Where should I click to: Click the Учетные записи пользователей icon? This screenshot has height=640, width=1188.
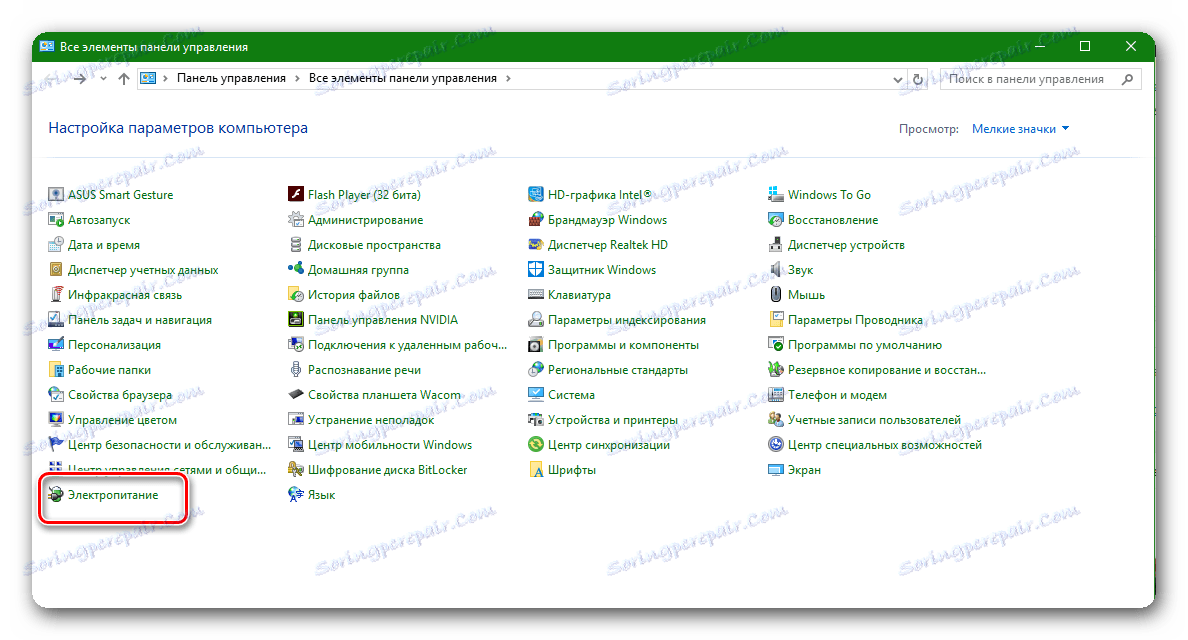tap(776, 420)
